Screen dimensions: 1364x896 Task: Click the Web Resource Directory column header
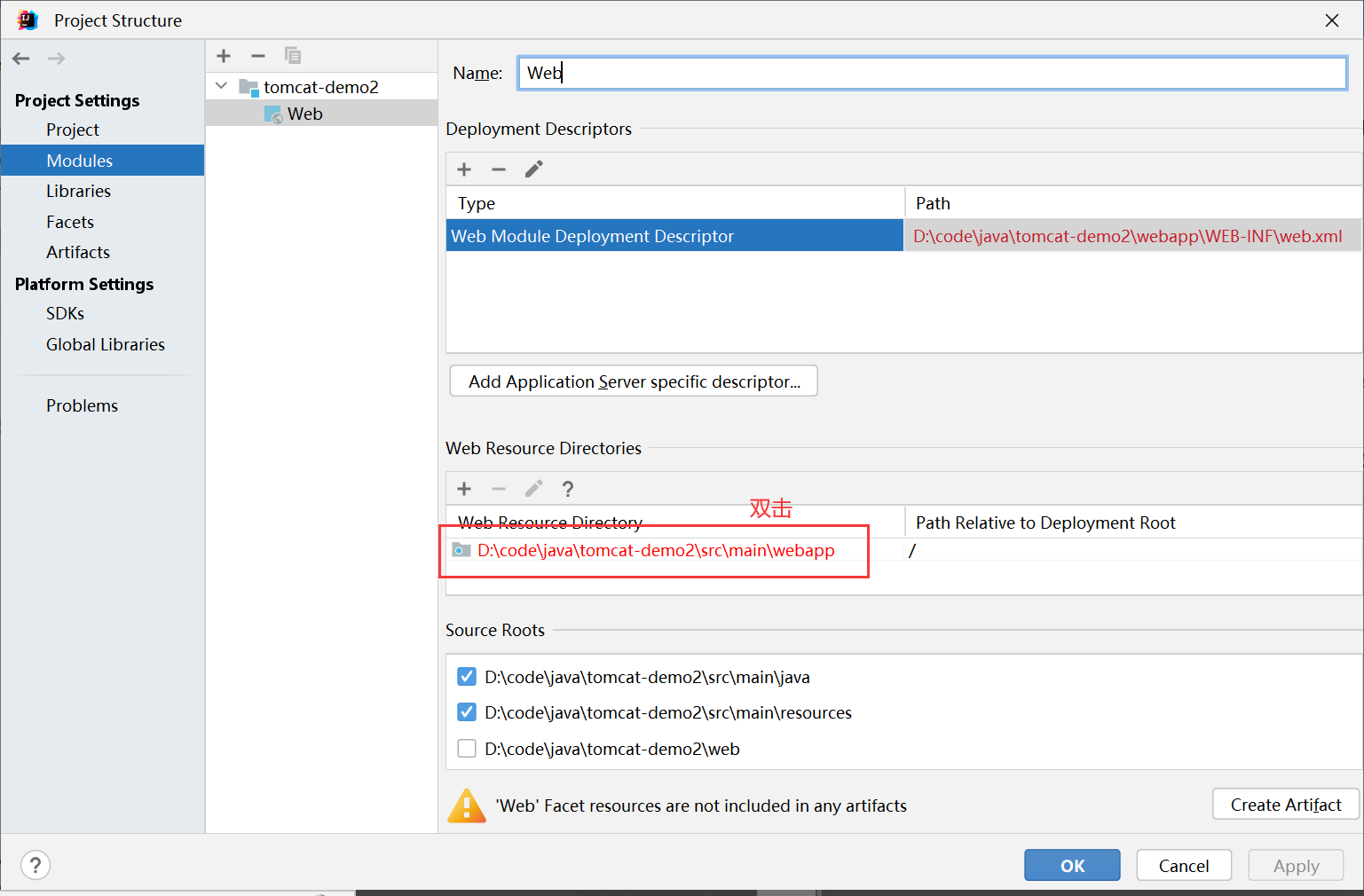[674, 523]
